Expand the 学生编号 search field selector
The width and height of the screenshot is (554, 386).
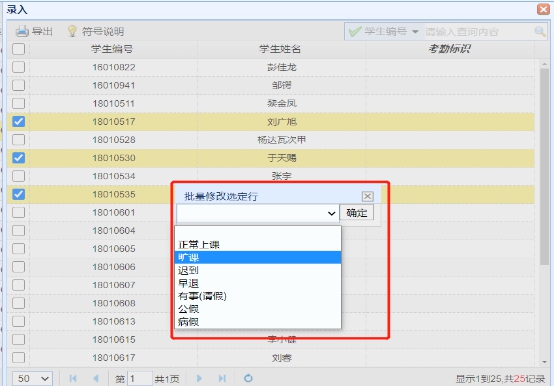[x=391, y=31]
